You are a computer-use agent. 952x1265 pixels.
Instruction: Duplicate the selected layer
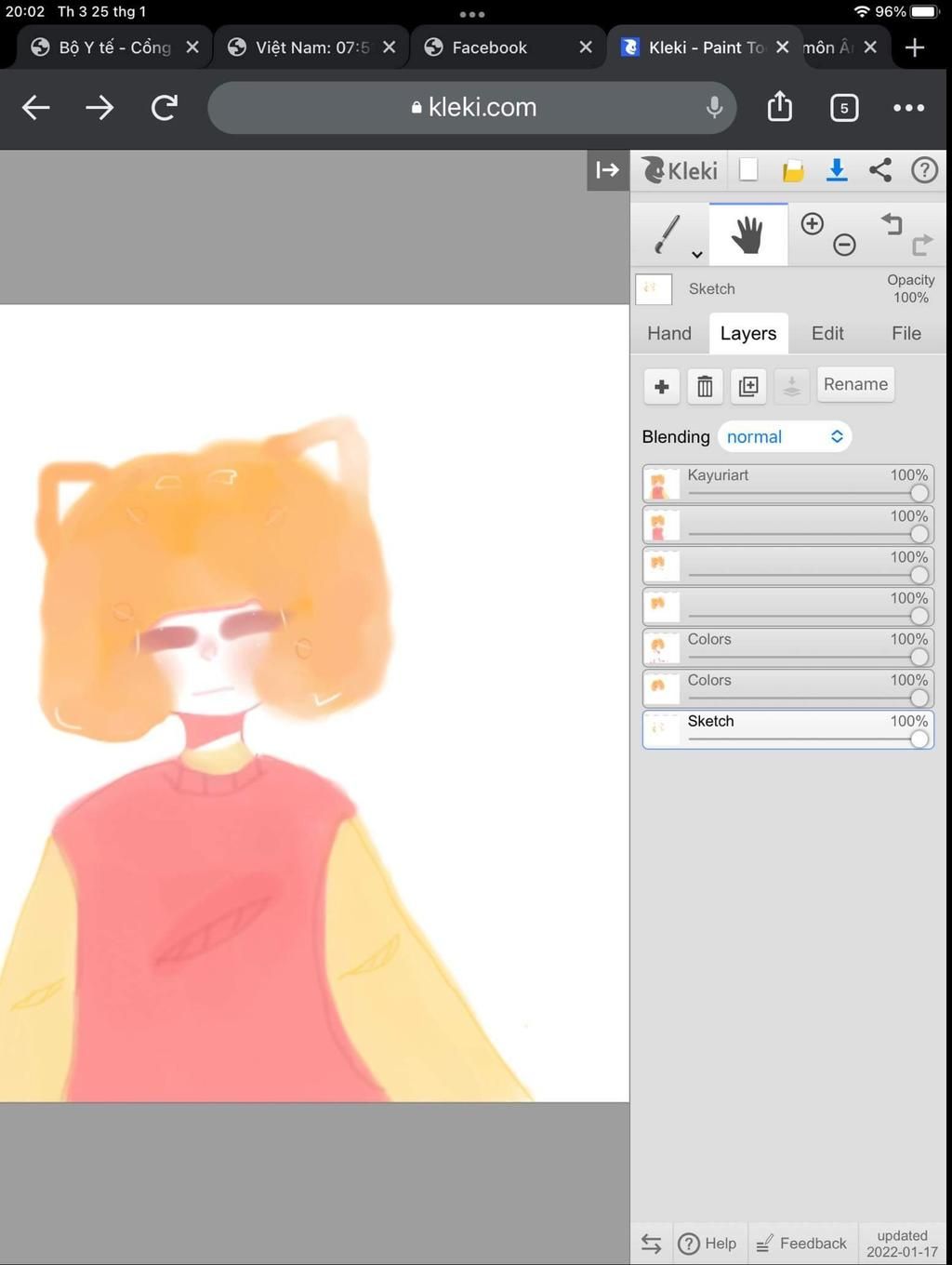748,386
